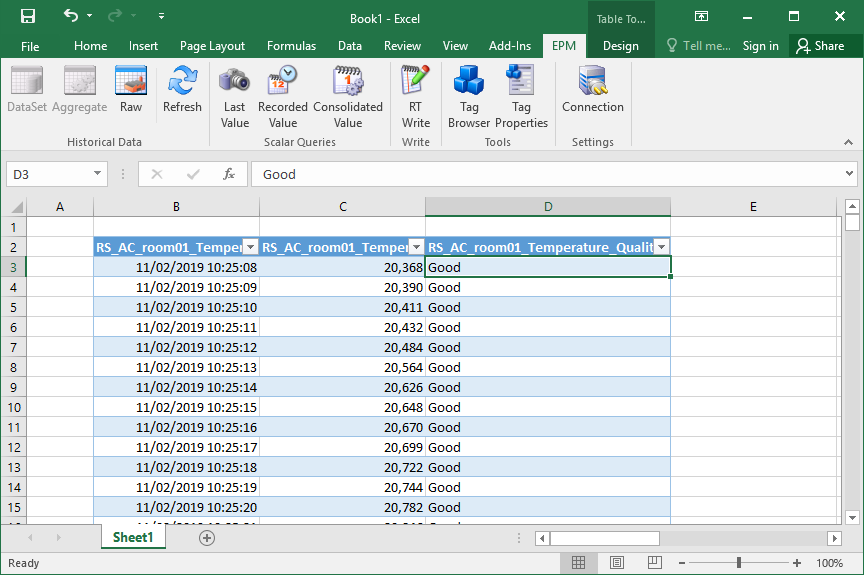
Task: Click the Refresh icon in ribbon
Action: click(182, 89)
